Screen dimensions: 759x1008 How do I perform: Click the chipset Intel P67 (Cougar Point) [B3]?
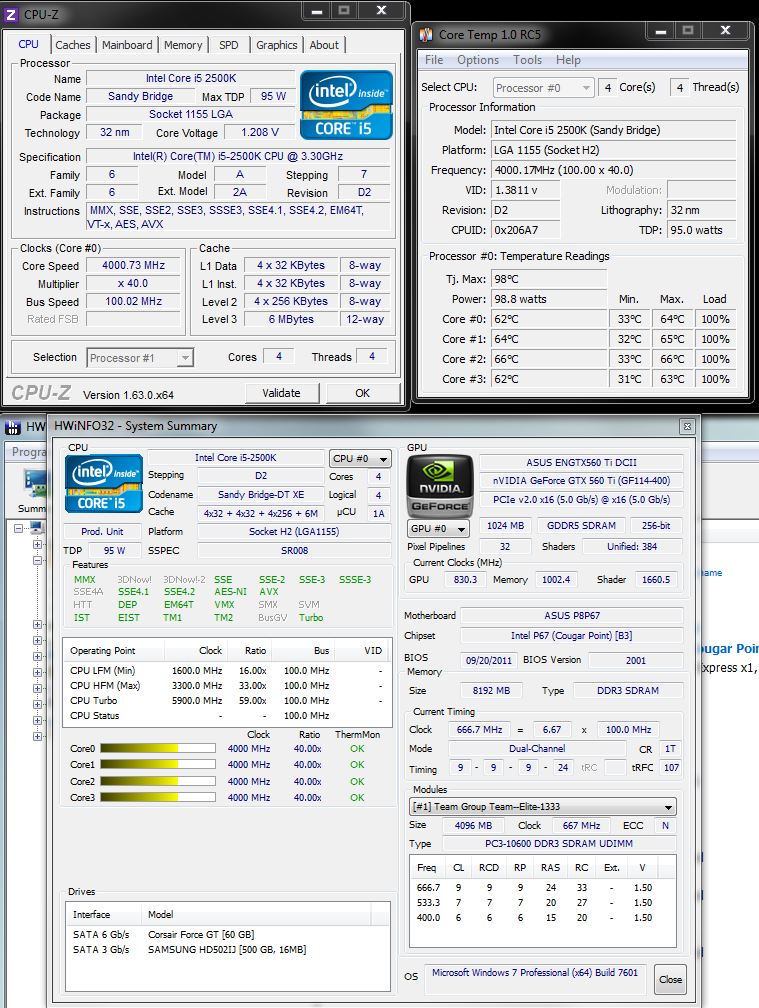572,636
